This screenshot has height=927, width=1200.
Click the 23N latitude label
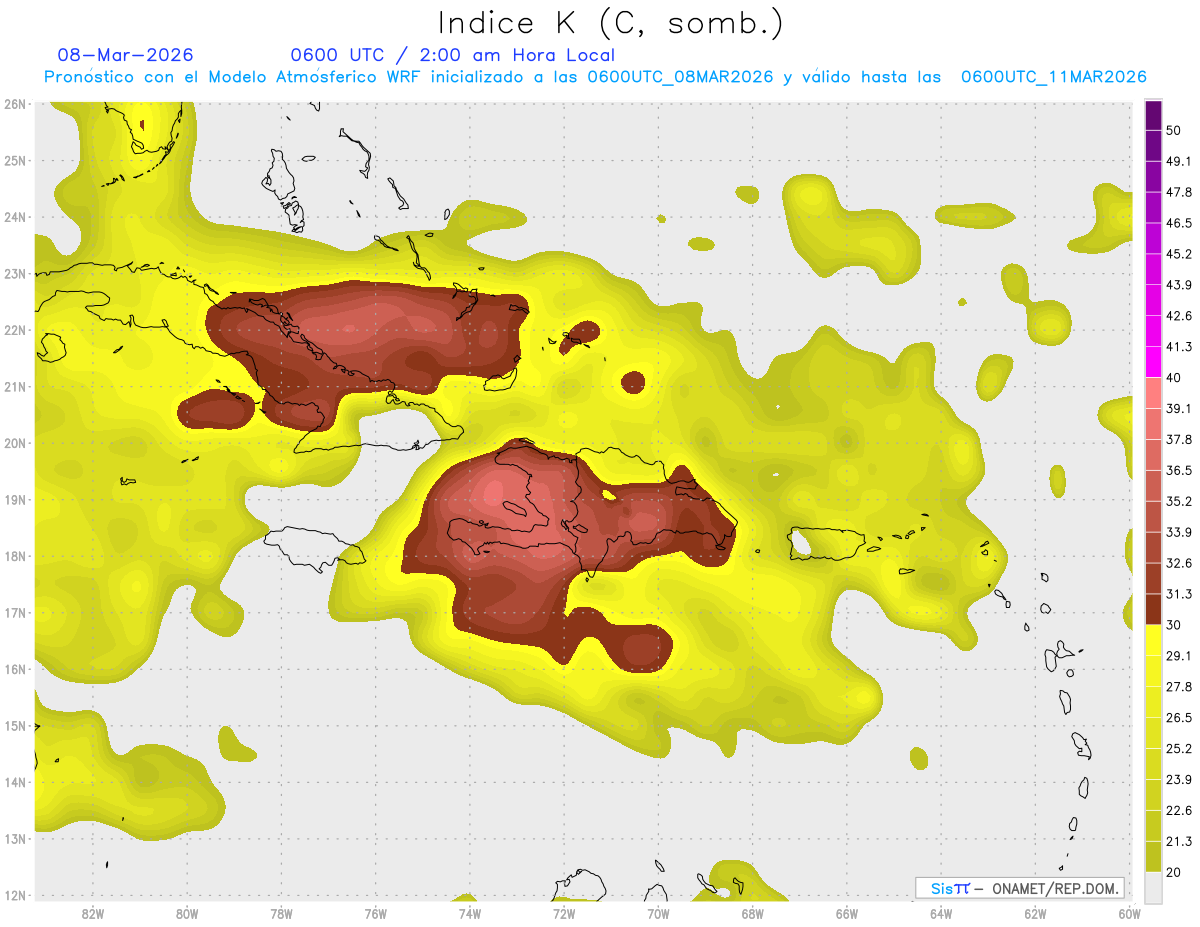[15, 273]
